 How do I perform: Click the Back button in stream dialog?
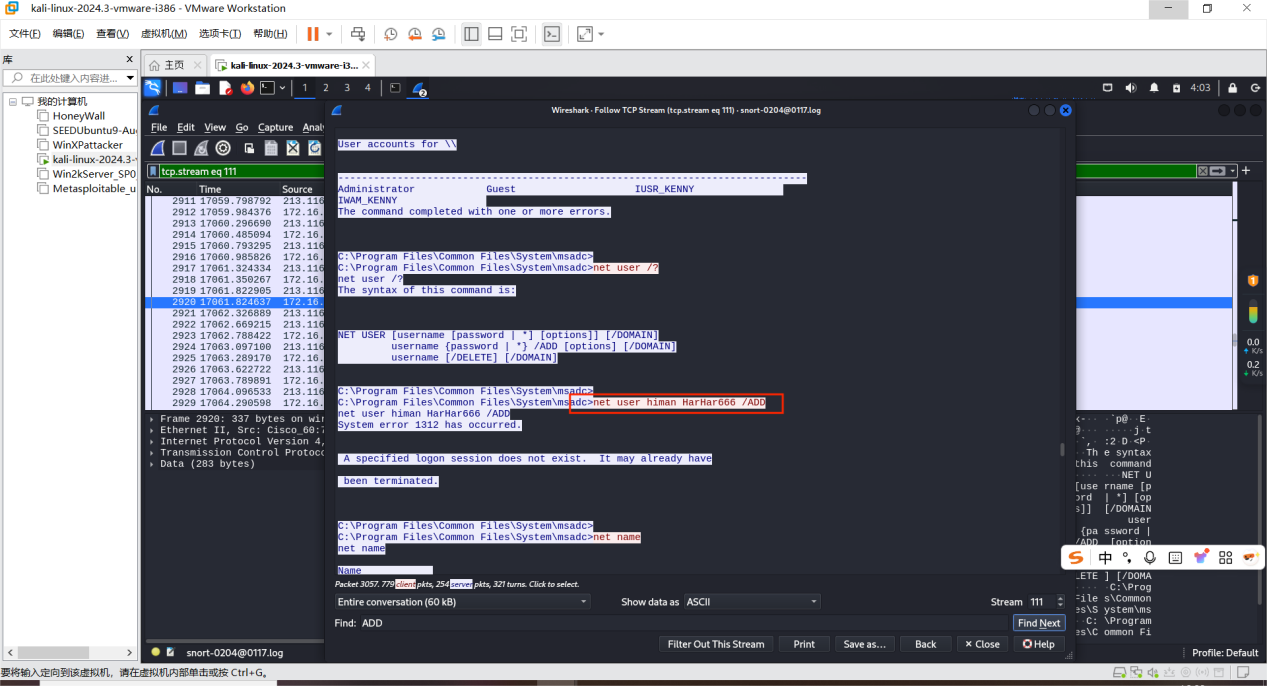(926, 644)
